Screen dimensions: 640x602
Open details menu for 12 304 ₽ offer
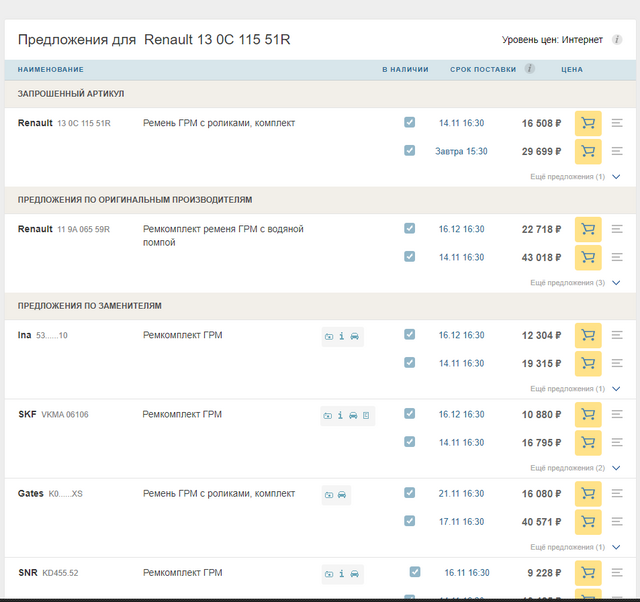click(617, 335)
